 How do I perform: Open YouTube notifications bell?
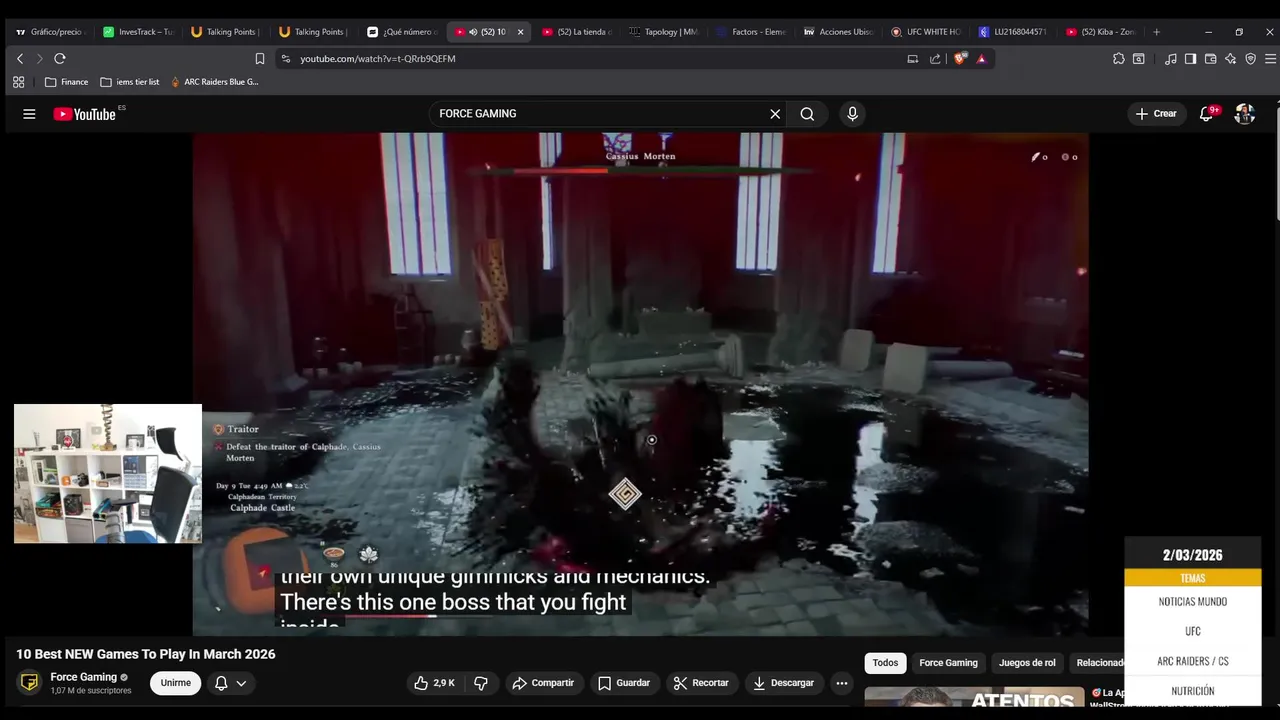point(1206,114)
